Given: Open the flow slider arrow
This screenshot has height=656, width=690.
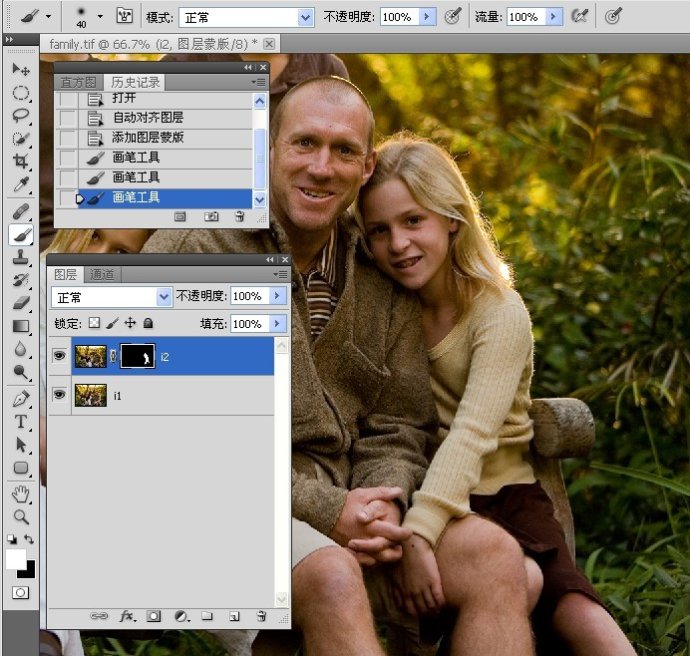Looking at the screenshot, I should pyautogui.click(x=554, y=17).
